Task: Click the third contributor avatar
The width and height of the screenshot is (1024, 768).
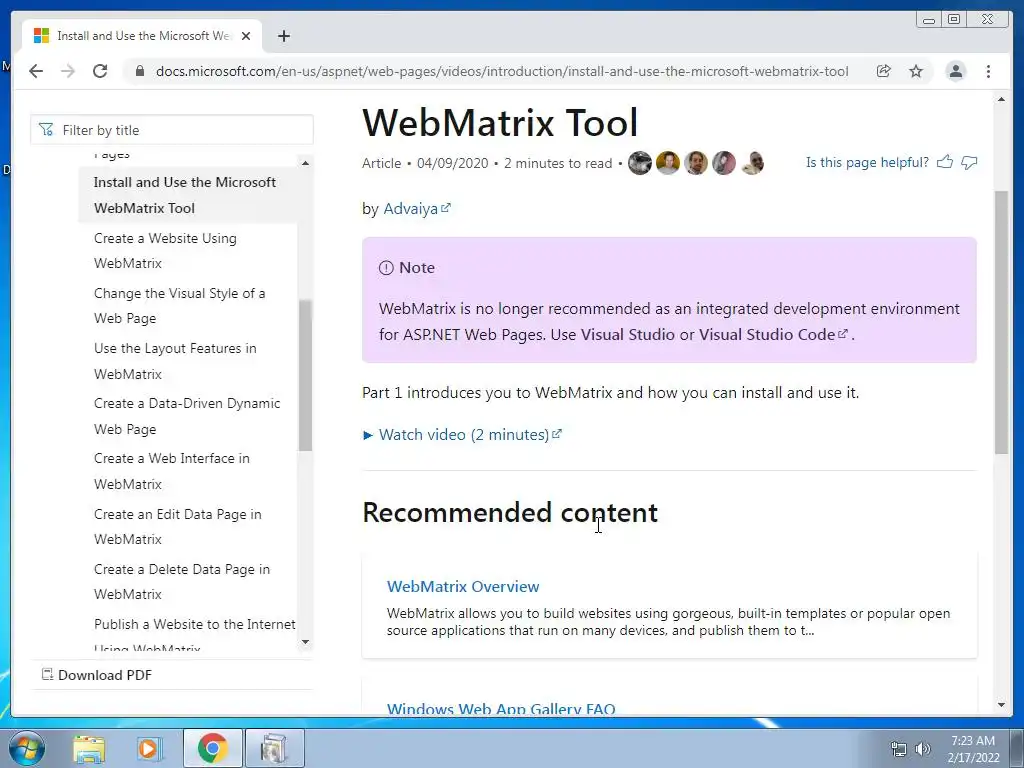Action: (696, 163)
